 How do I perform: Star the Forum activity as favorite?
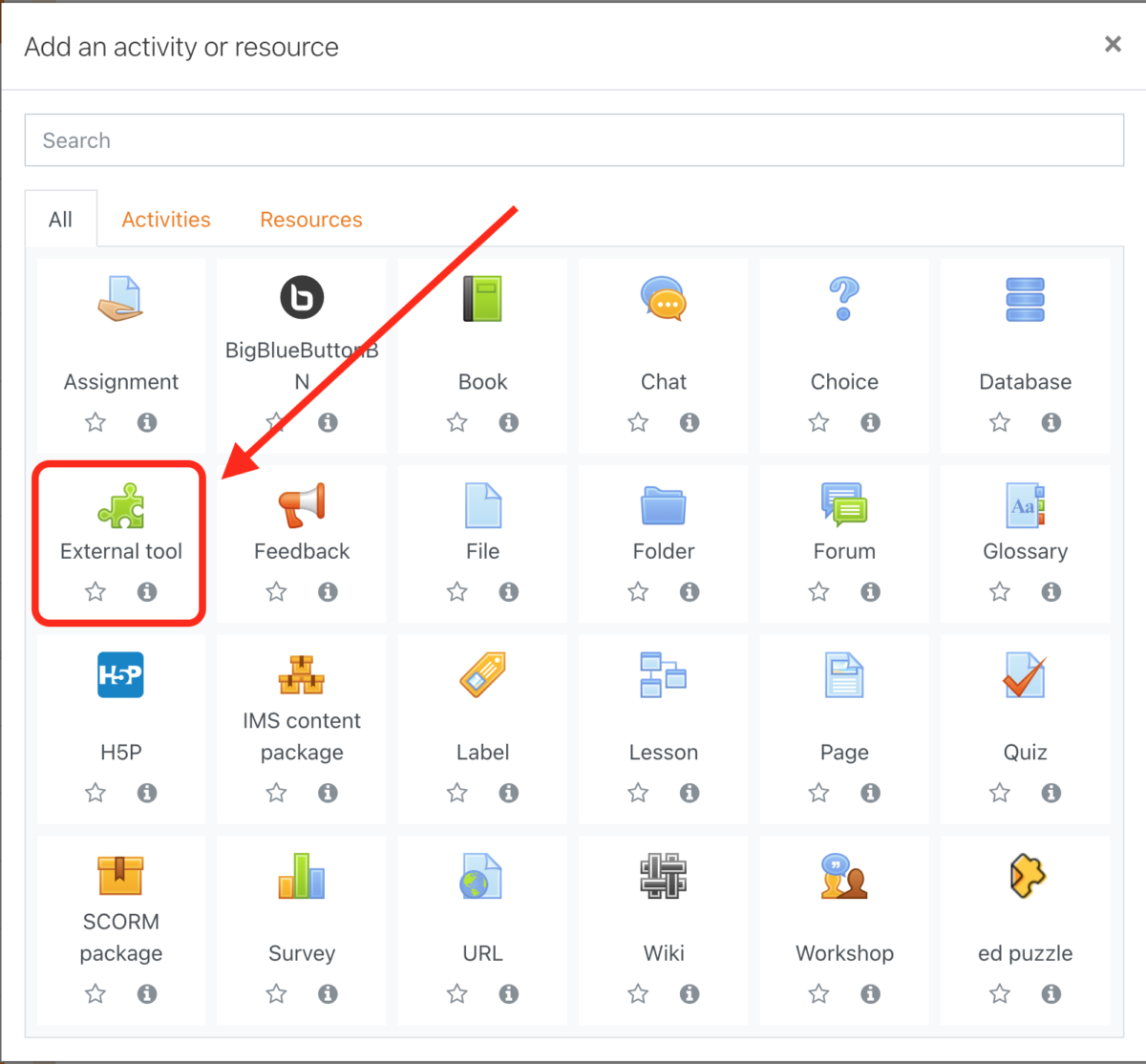click(x=818, y=591)
